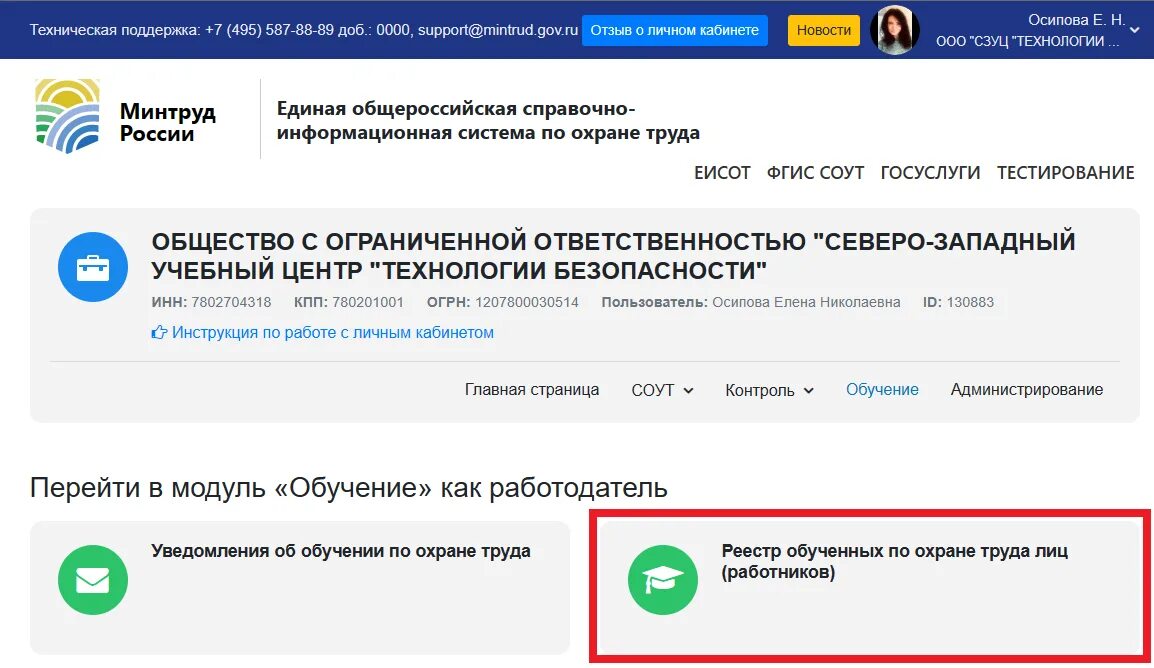This screenshot has height=668, width=1154.
Task: Click the heading Перейти в модуль «Обучение» как работодатель
Action: click(349, 487)
